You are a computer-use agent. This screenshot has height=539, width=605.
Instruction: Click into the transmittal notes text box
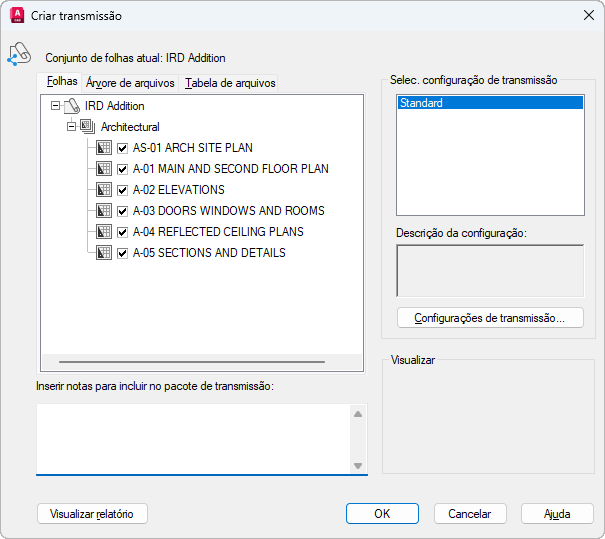point(192,438)
